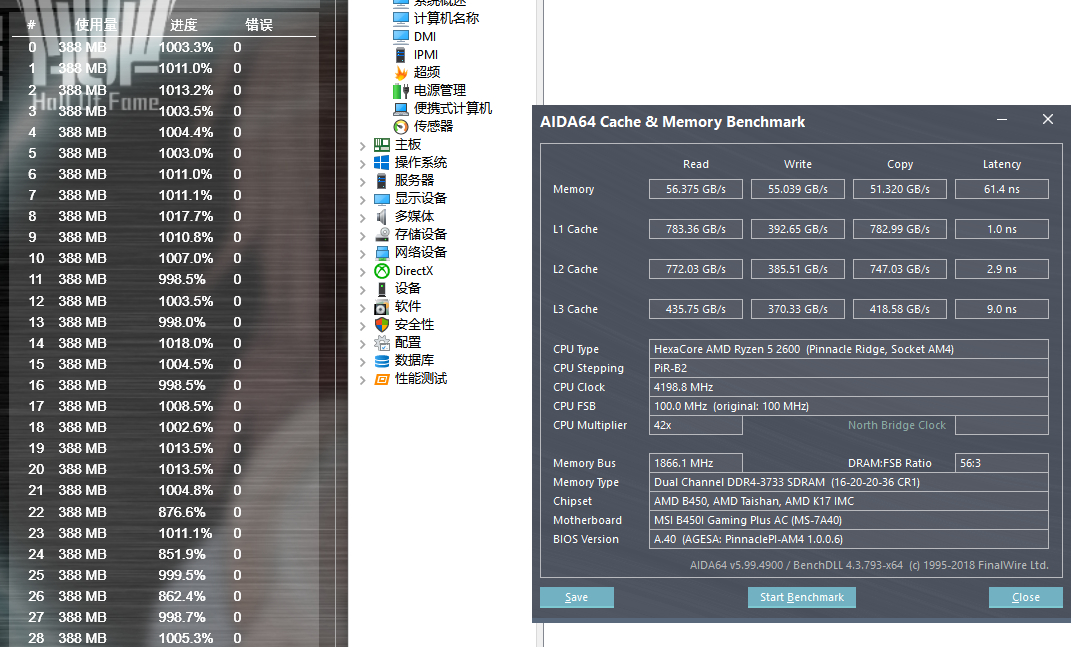Image resolution: width=1086 pixels, height=647 pixels.
Task: Click the Memory Copy value 51.320 GB/s
Action: [x=900, y=189]
